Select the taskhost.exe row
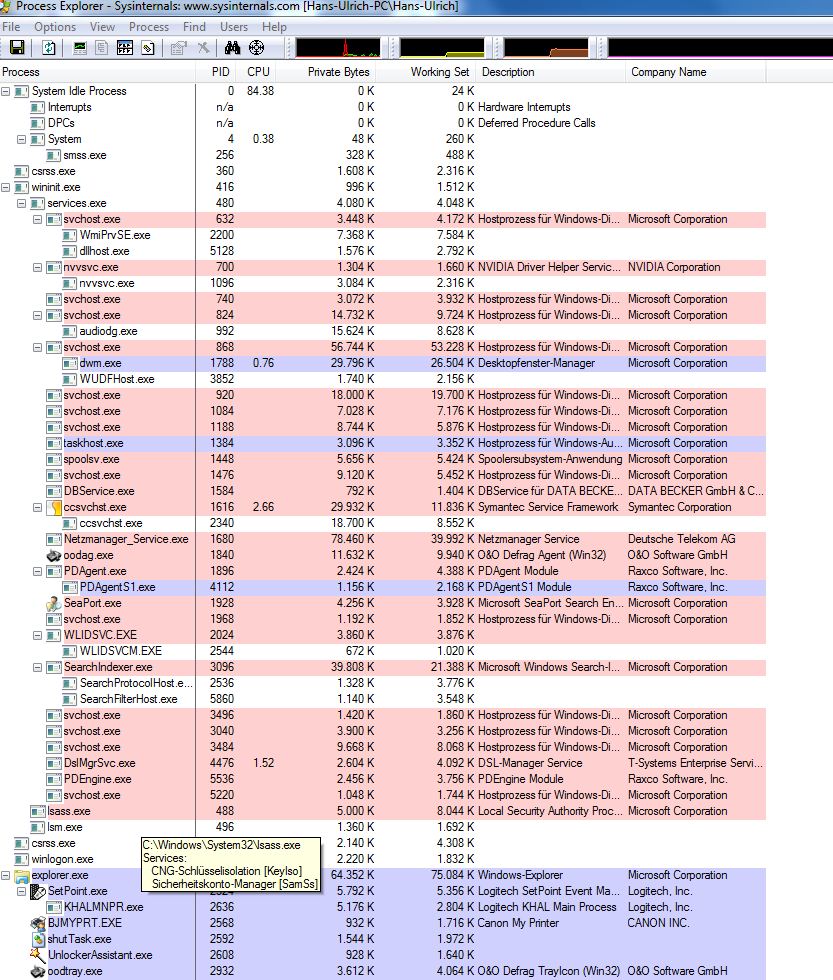The width and height of the screenshot is (833, 980). [x=383, y=443]
